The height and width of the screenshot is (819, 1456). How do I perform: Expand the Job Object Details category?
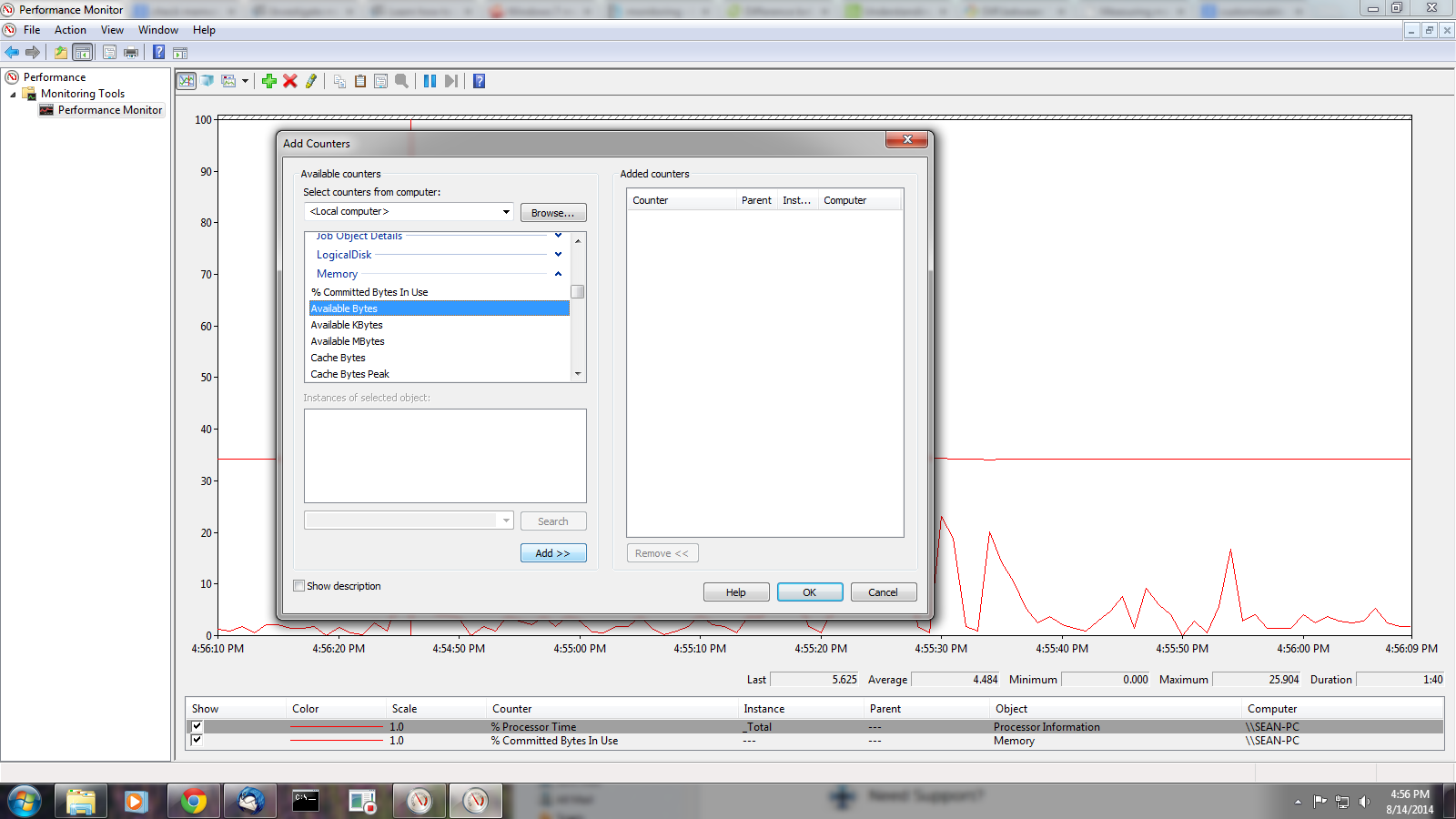click(558, 236)
